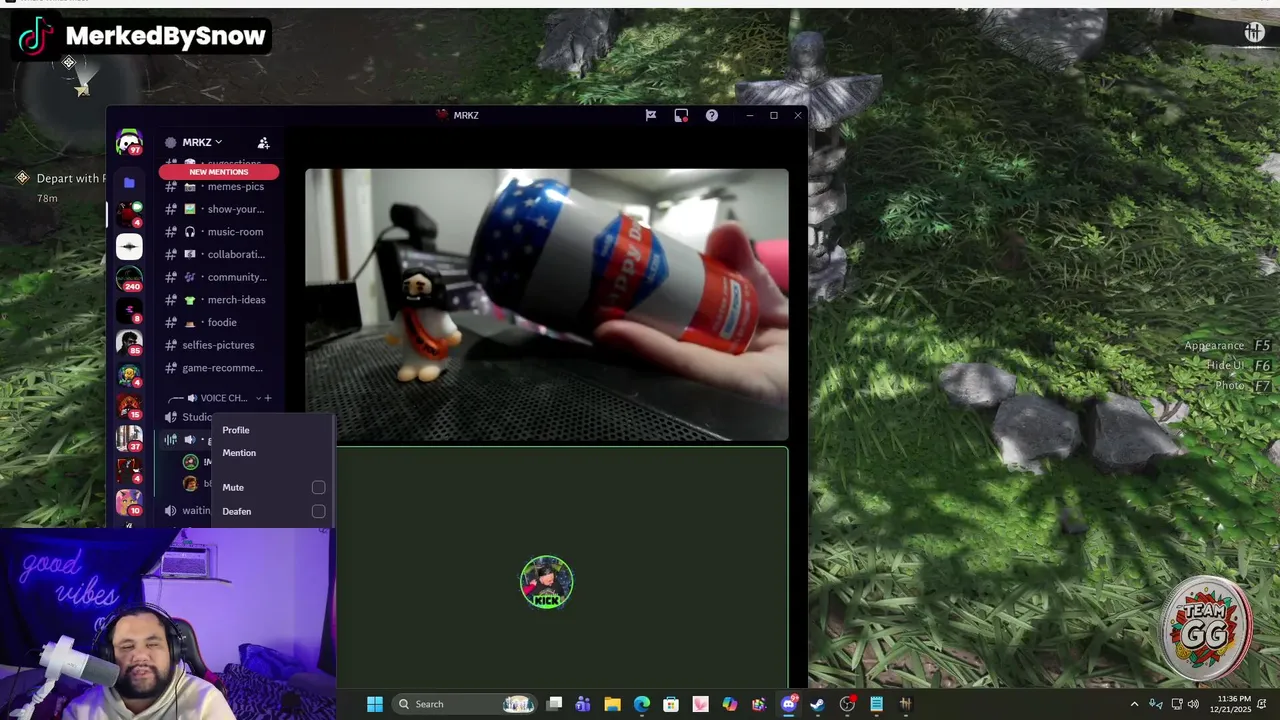This screenshot has height=720, width=1280.
Task: Open Notepad icon on taskbar
Action: coord(876,704)
